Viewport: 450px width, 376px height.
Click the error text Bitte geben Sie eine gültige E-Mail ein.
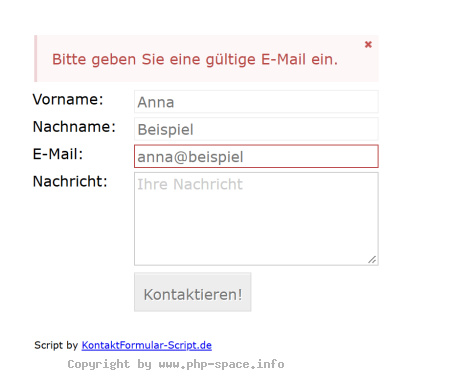click(x=195, y=60)
